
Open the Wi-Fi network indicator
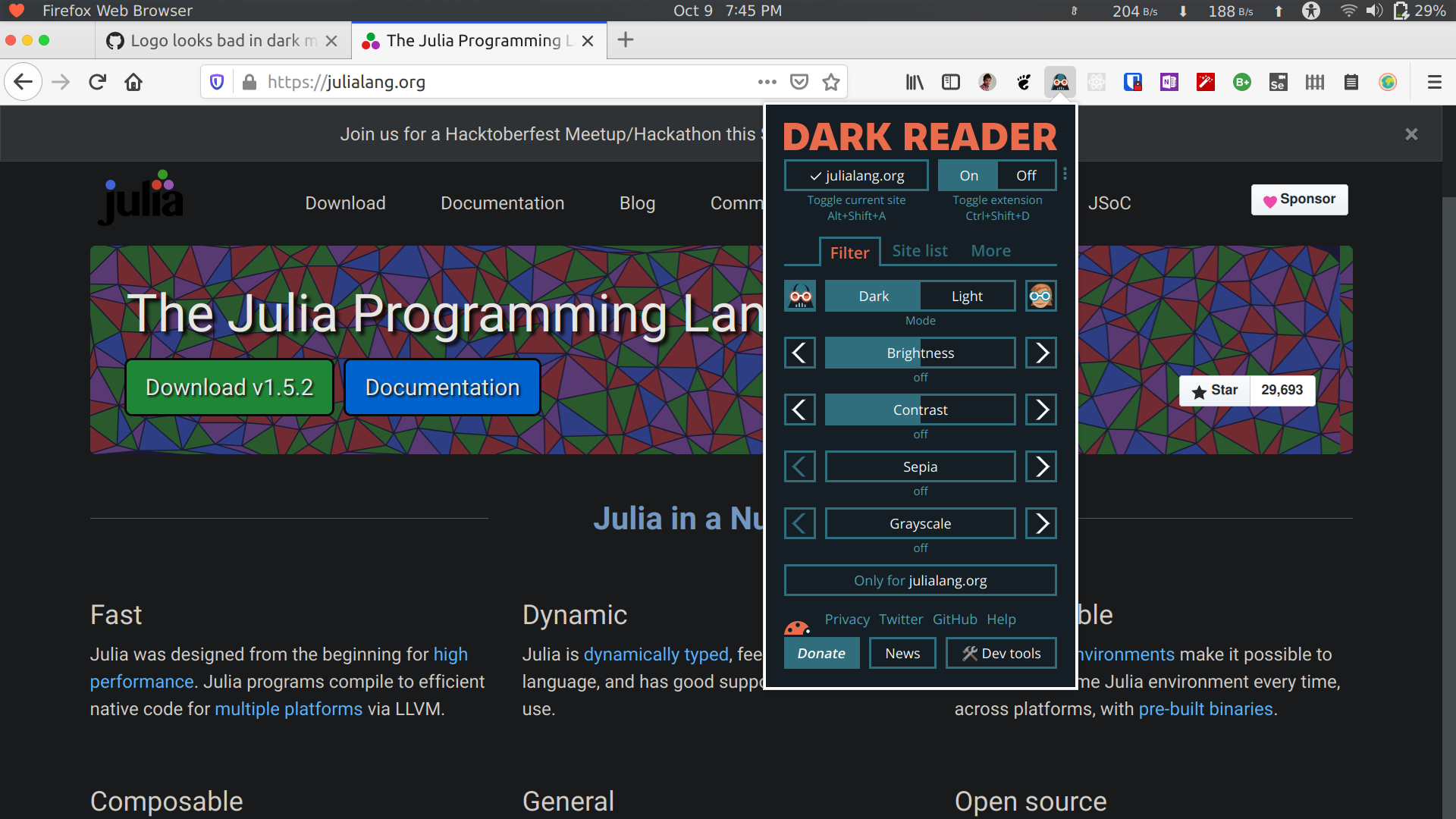pos(1348,11)
